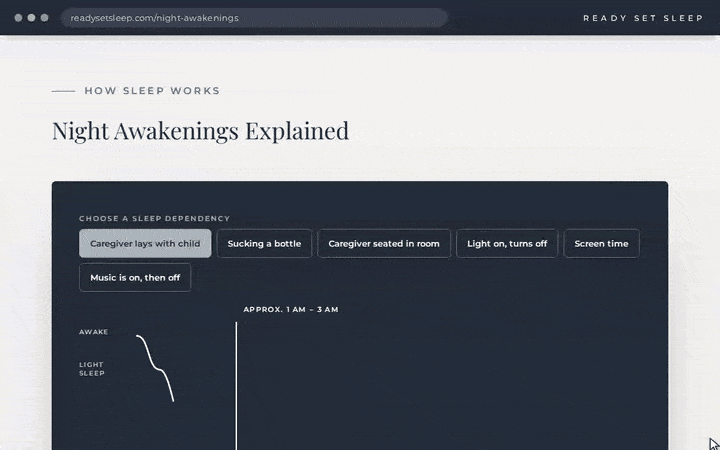
Task: Choose the 'Screen time' dependency
Action: (602, 243)
